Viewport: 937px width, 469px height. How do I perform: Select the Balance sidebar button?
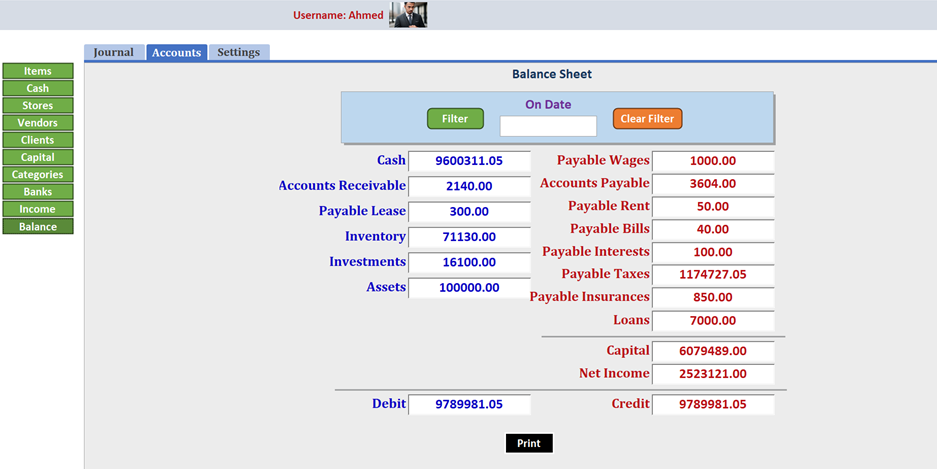pyautogui.click(x=38, y=226)
